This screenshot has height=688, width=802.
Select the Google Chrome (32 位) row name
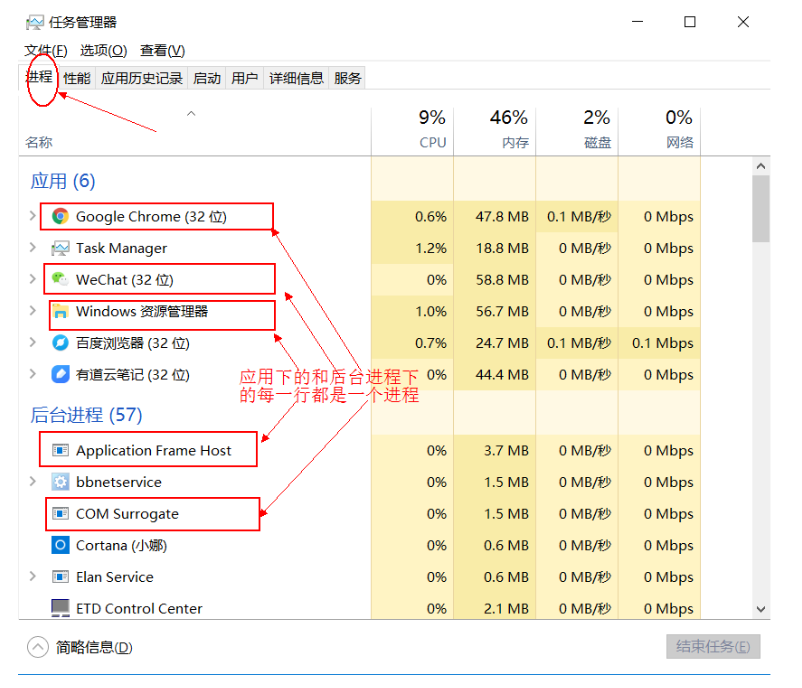pyautogui.click(x=151, y=217)
